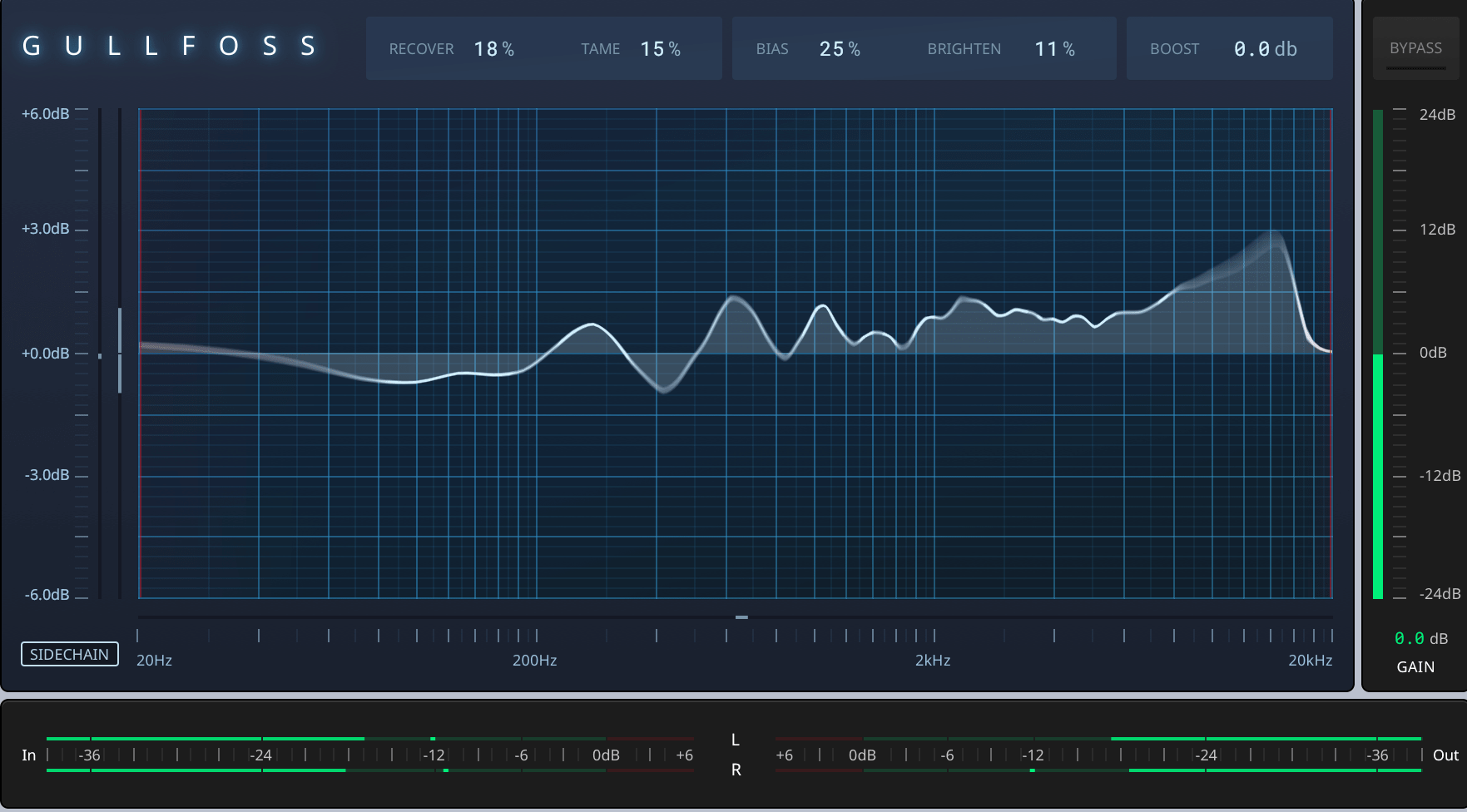This screenshot has height=812, width=1467.
Task: Enable the SIDECHAIN button
Action: pyautogui.click(x=70, y=654)
